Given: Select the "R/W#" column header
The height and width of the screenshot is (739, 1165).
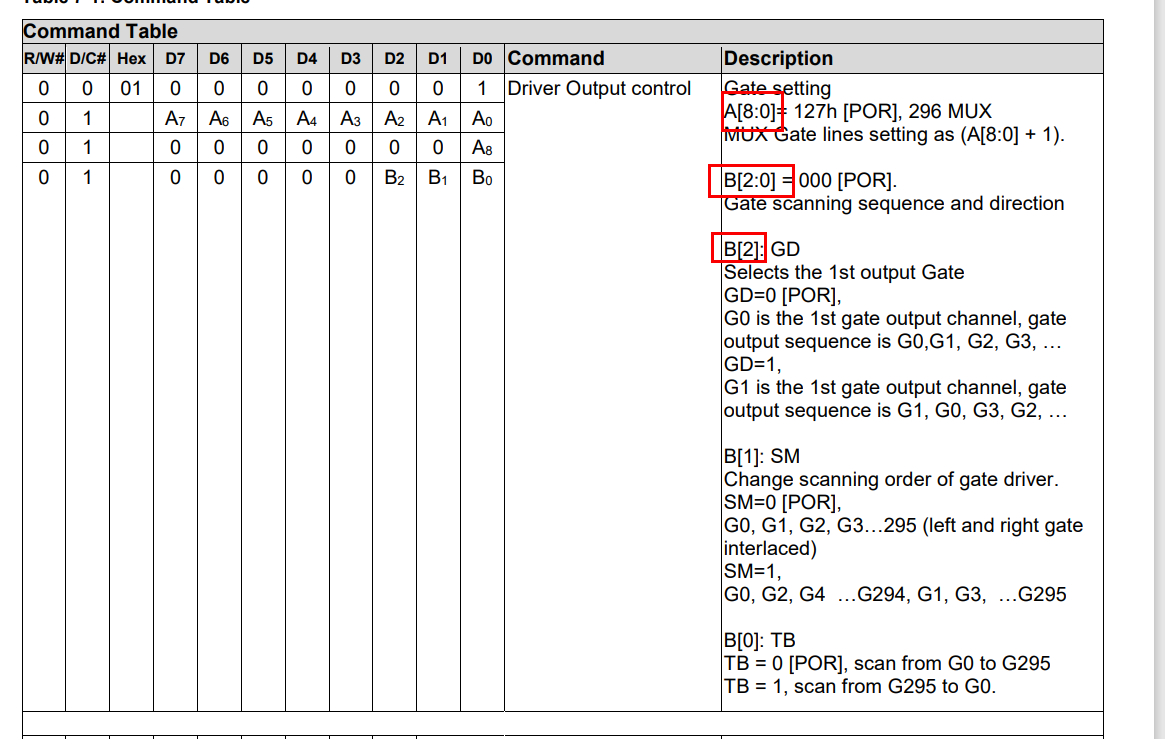Looking at the screenshot, I should (44, 59).
